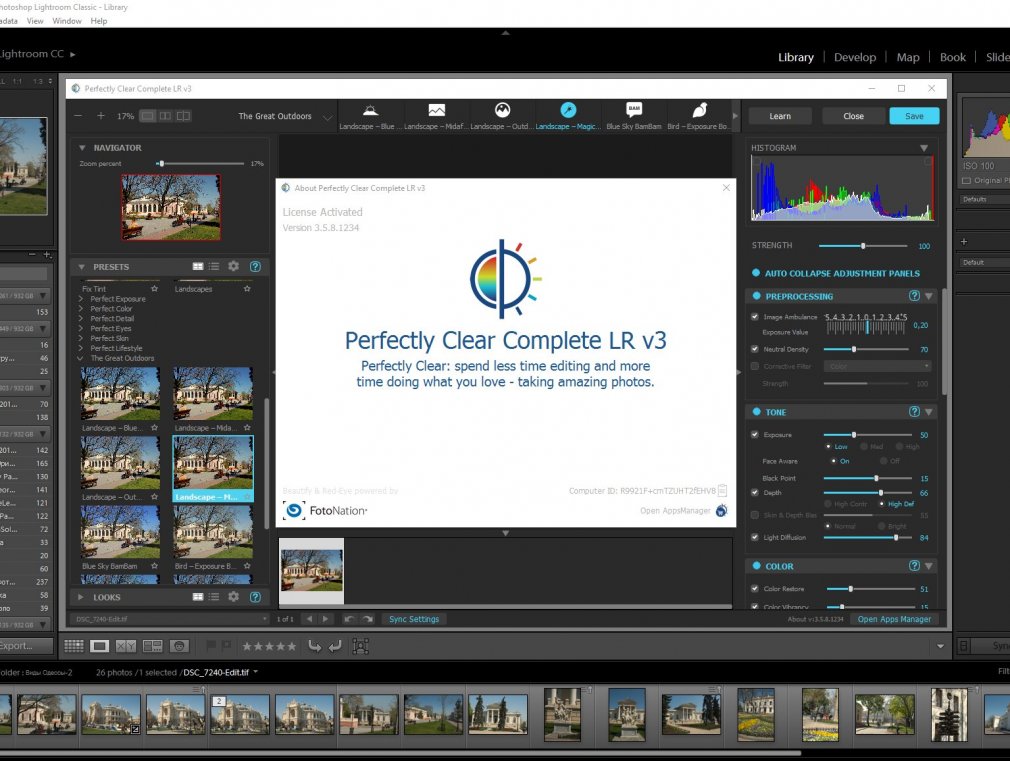Select the split view mode icon
The width and height of the screenshot is (1010, 761).
[x=166, y=116]
